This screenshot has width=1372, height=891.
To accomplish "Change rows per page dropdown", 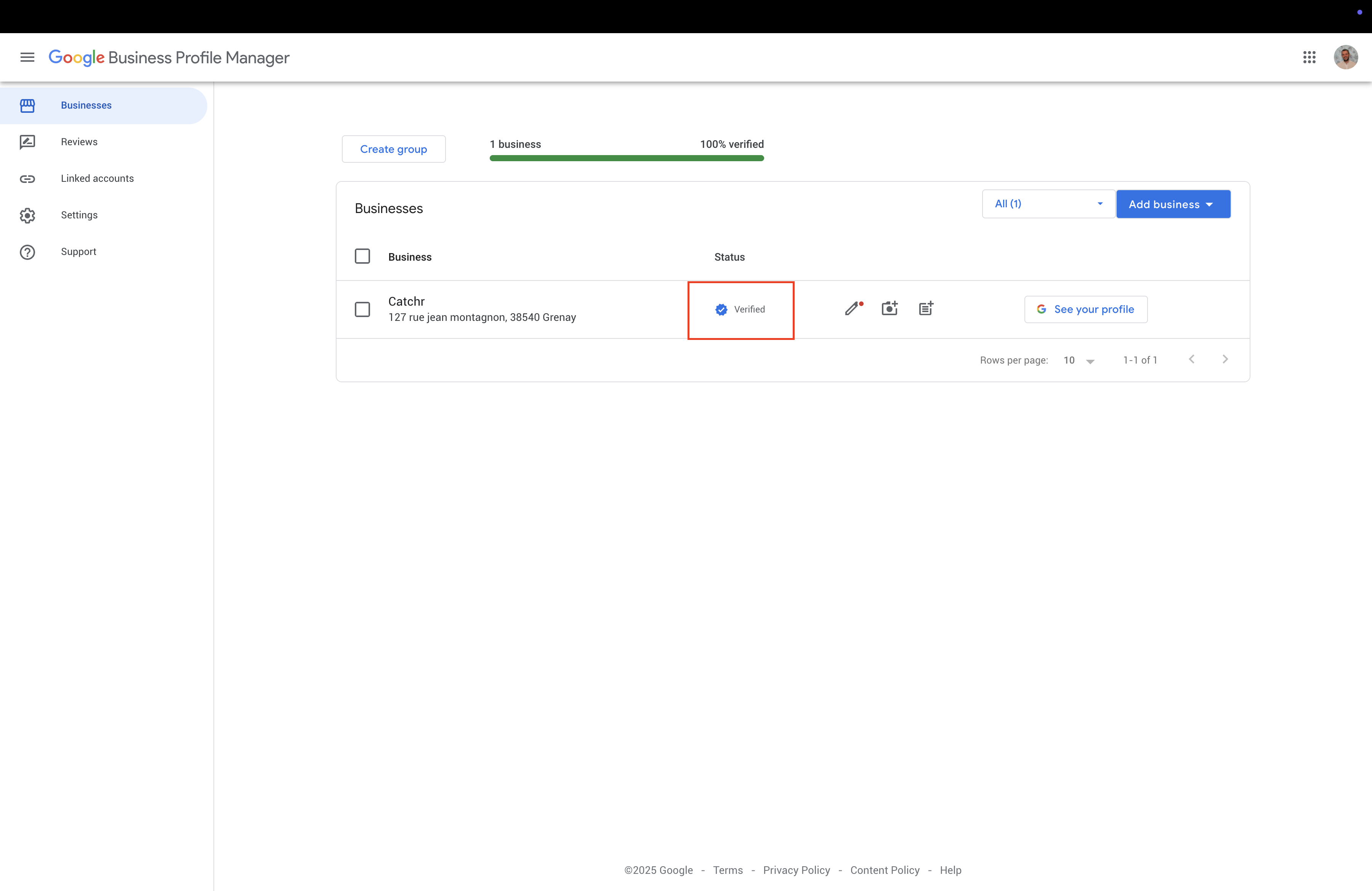I will 1079,360.
